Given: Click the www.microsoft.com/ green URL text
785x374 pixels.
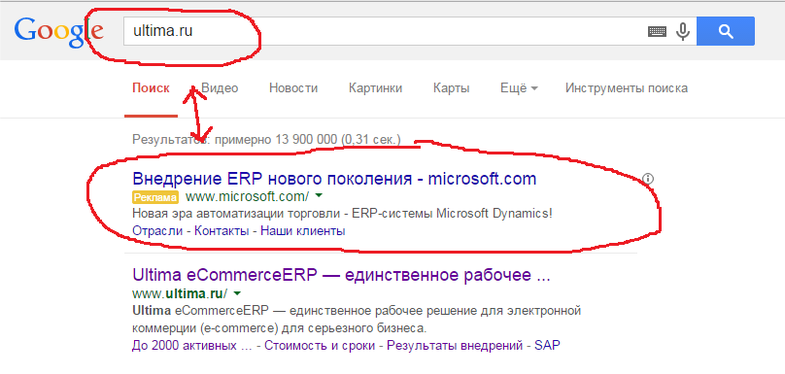Looking at the screenshot, I should 247,196.
